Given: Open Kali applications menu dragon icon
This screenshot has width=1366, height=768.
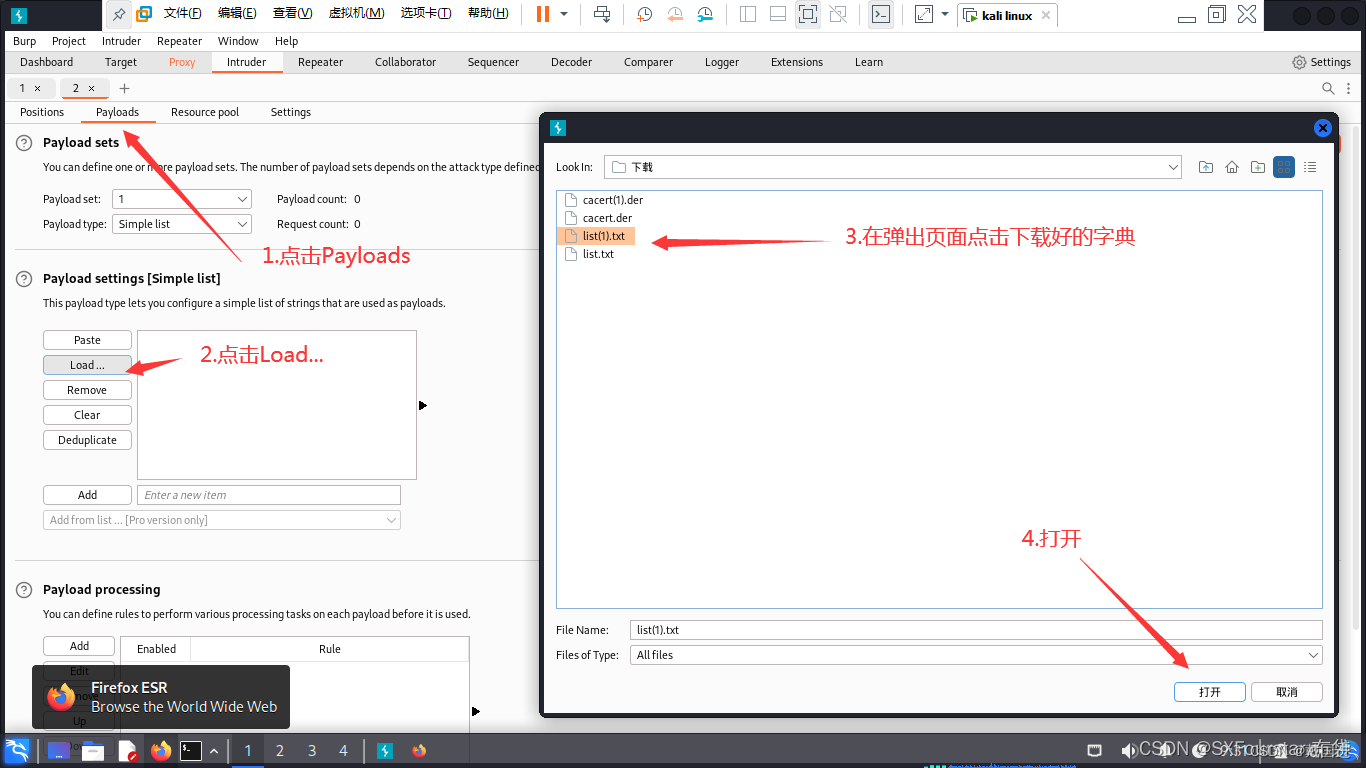Looking at the screenshot, I should (x=17, y=750).
